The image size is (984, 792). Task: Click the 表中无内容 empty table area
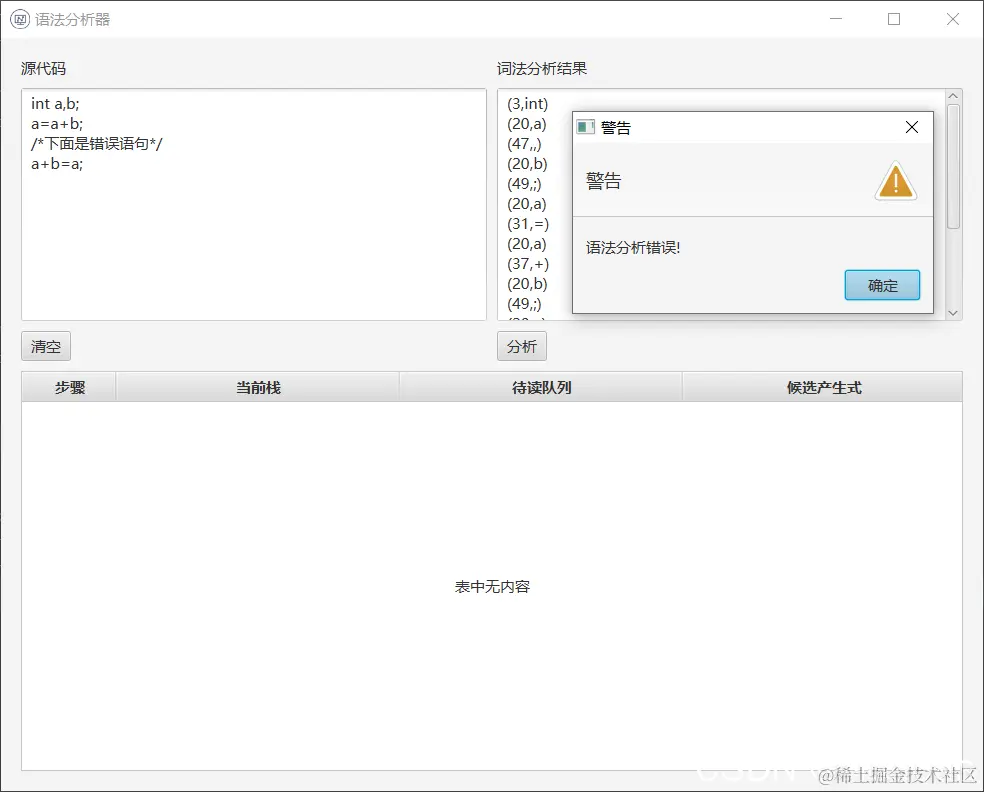tap(492, 587)
